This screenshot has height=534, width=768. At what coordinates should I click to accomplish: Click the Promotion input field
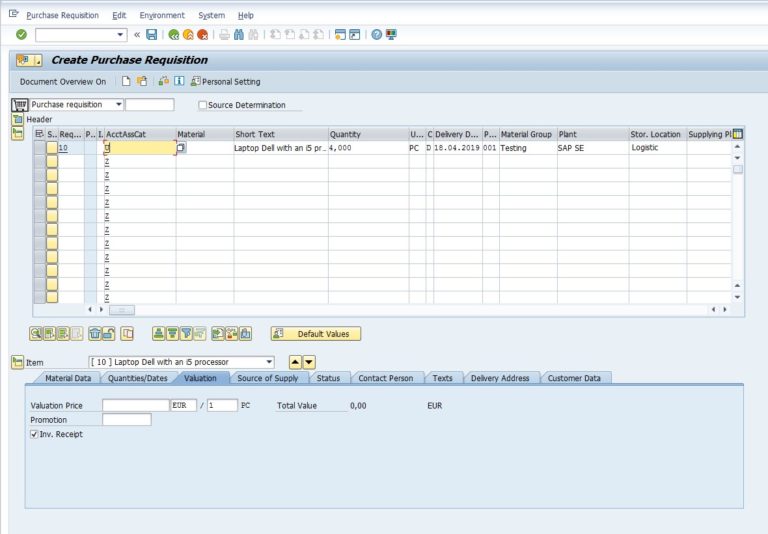click(x=127, y=420)
